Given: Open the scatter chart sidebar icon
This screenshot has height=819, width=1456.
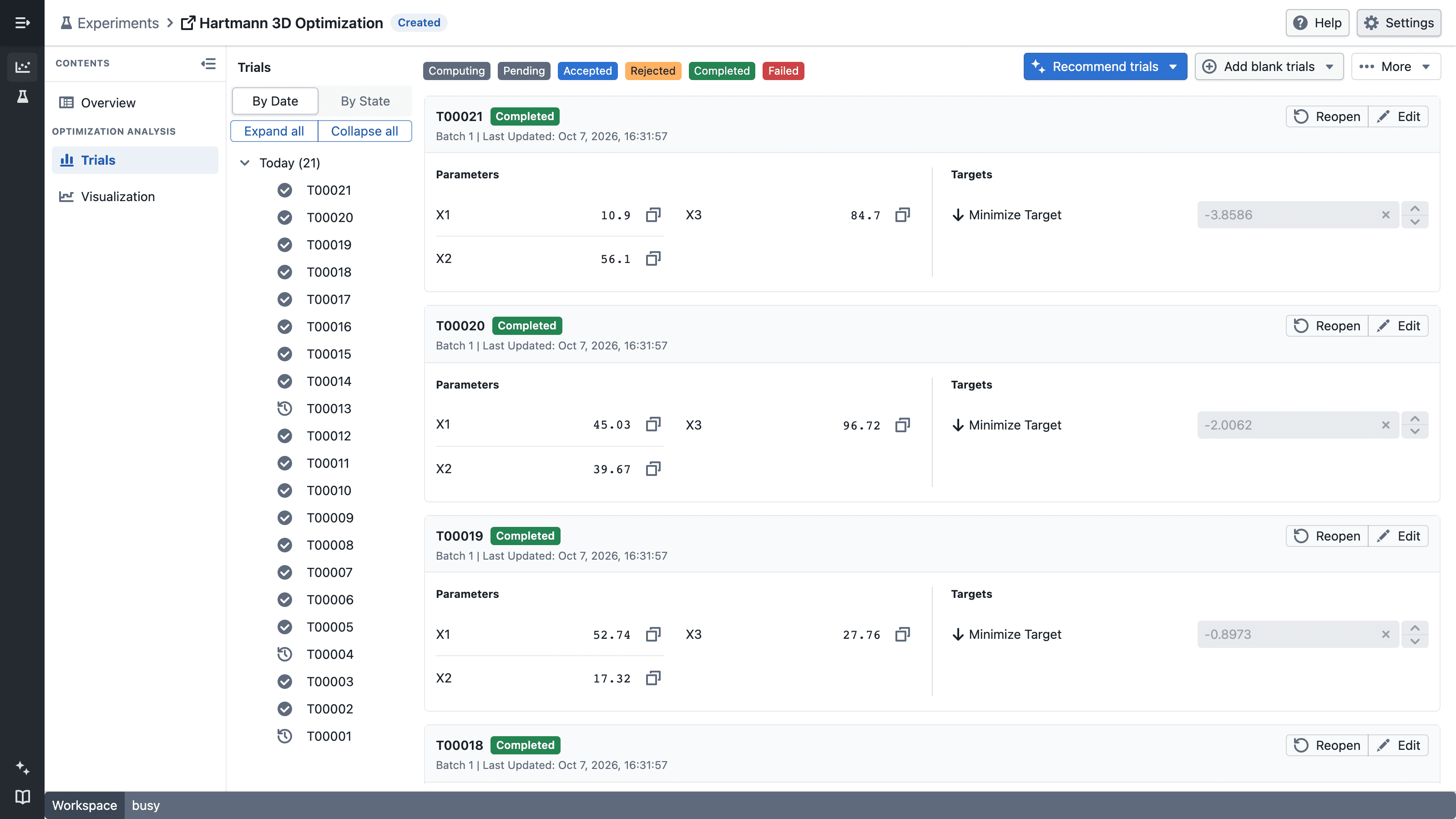Looking at the screenshot, I should [x=22, y=67].
